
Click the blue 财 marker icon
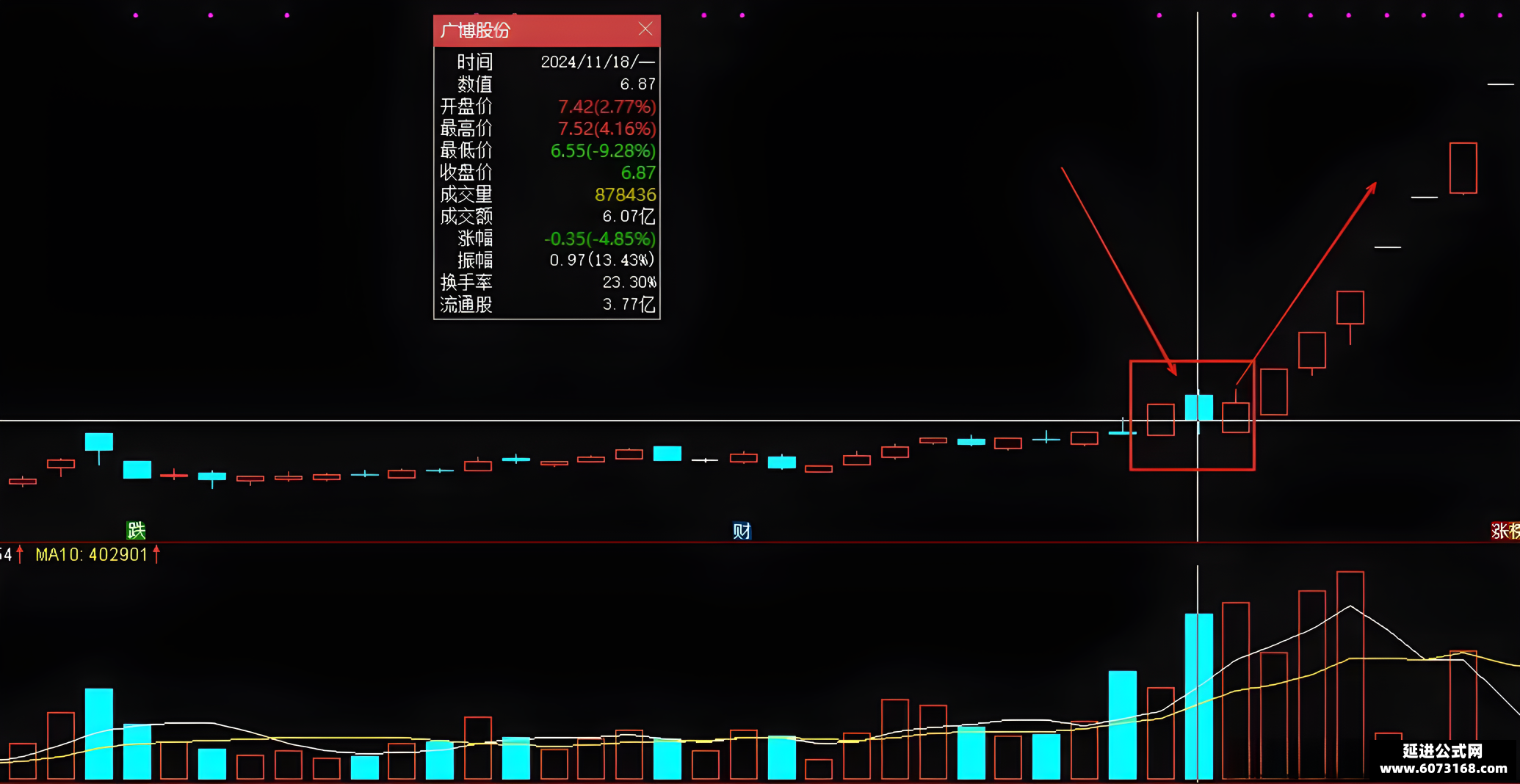coord(742,531)
